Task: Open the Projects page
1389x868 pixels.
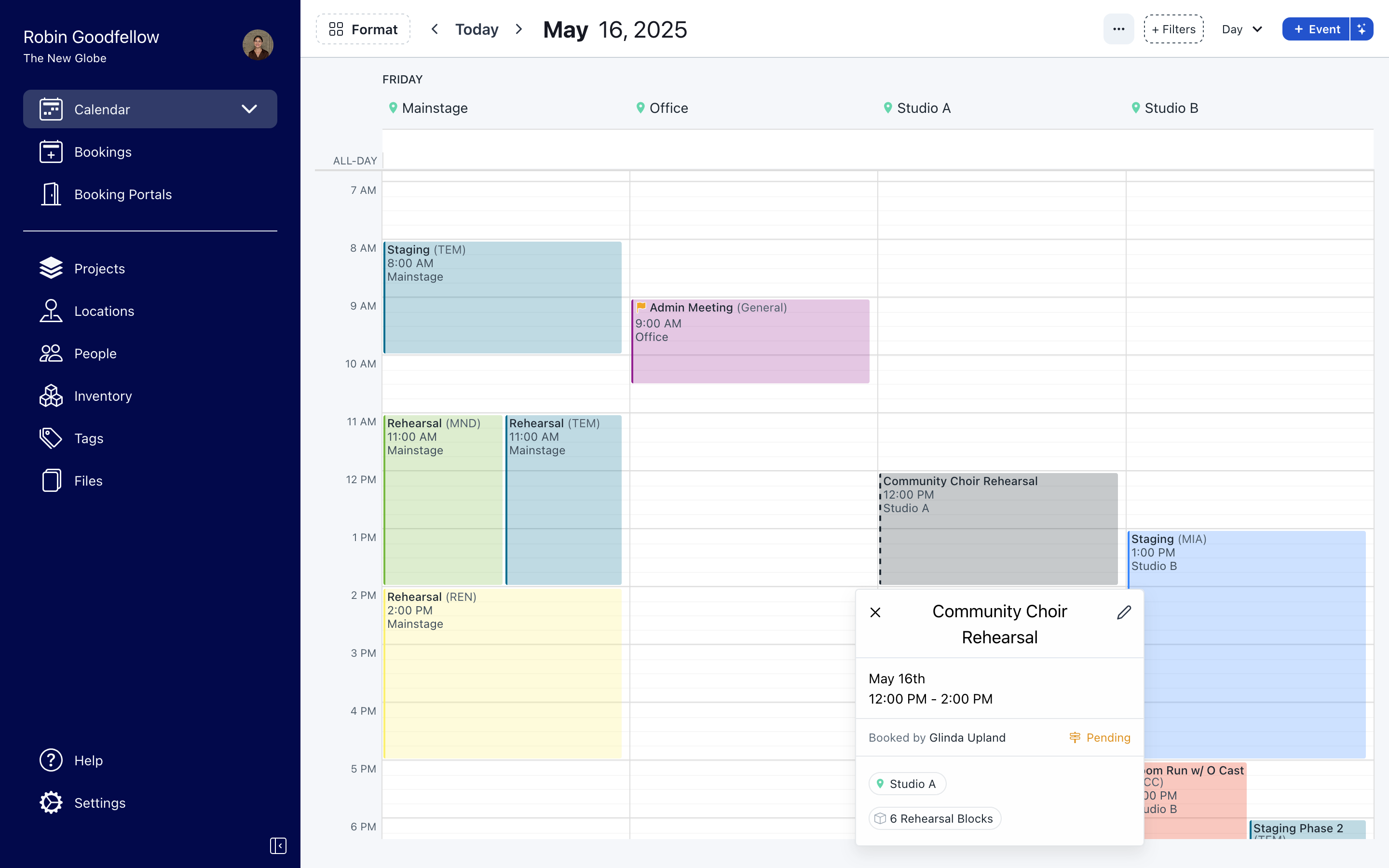Action: coord(99,269)
